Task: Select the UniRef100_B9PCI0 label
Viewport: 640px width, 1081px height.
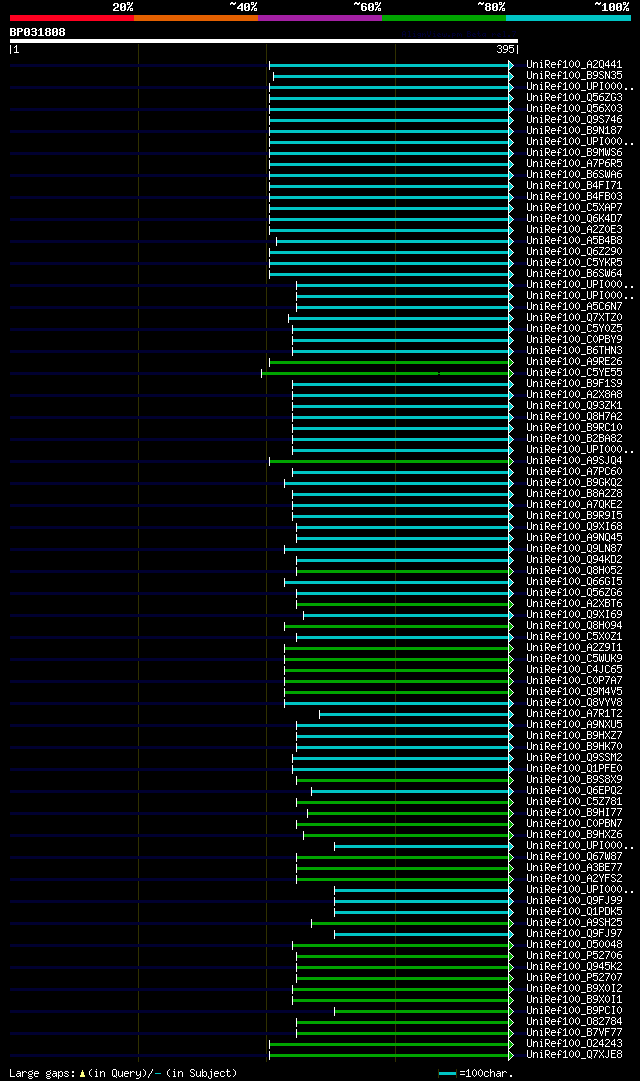Action: click(574, 1011)
